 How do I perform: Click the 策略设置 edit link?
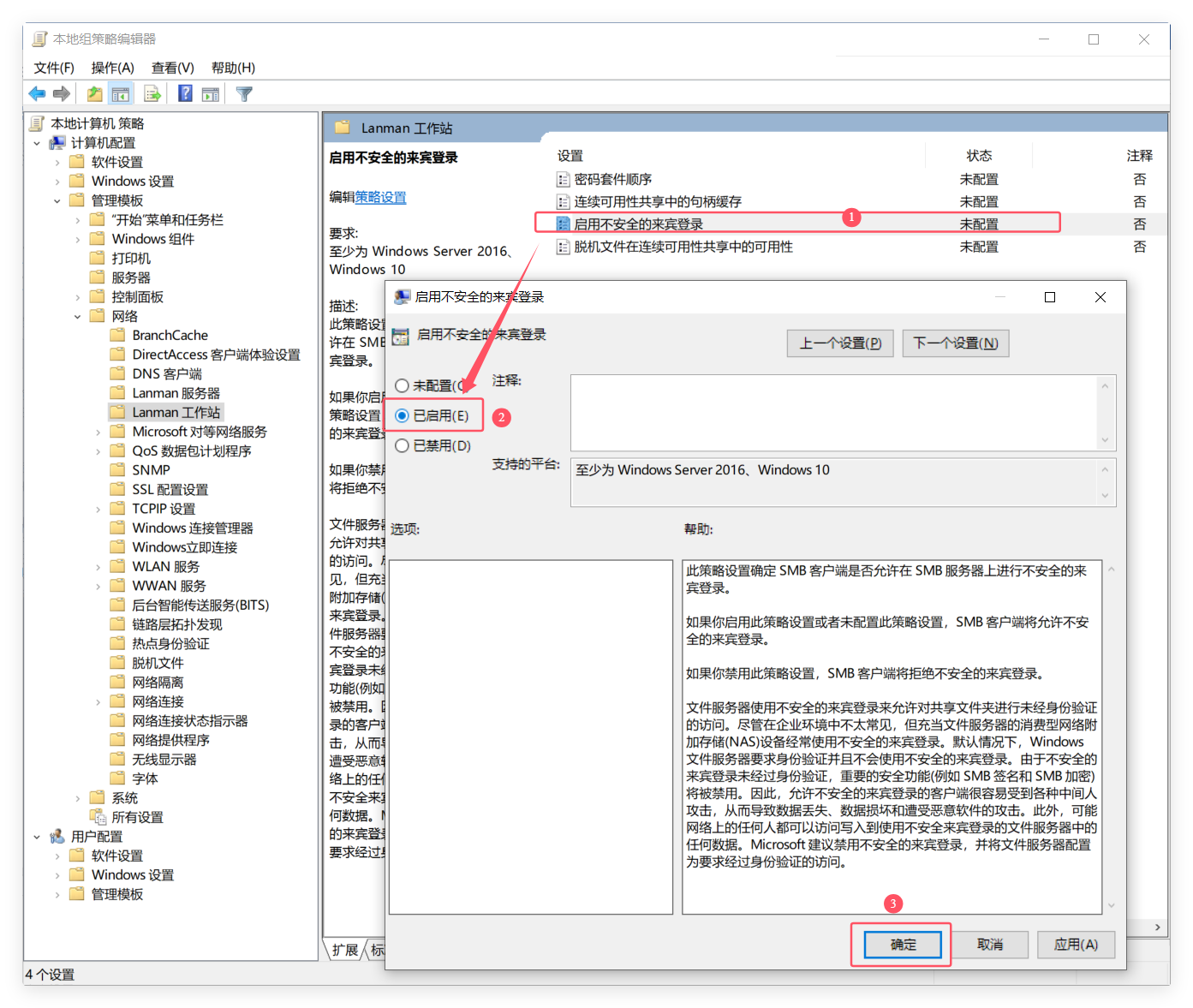380,198
